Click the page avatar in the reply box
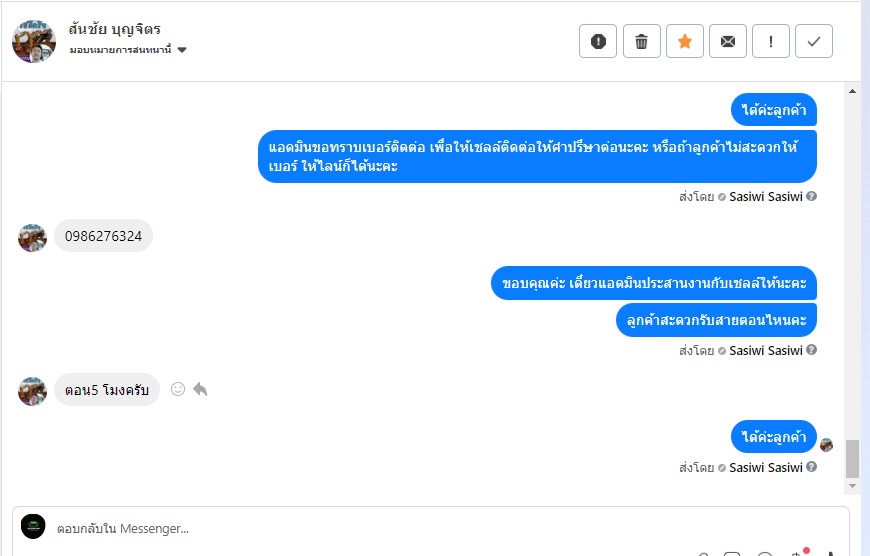870x556 pixels. pos(33,527)
